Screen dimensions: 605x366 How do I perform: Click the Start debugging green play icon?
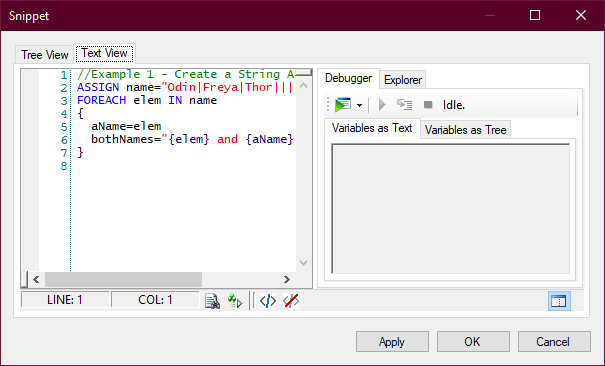point(343,105)
